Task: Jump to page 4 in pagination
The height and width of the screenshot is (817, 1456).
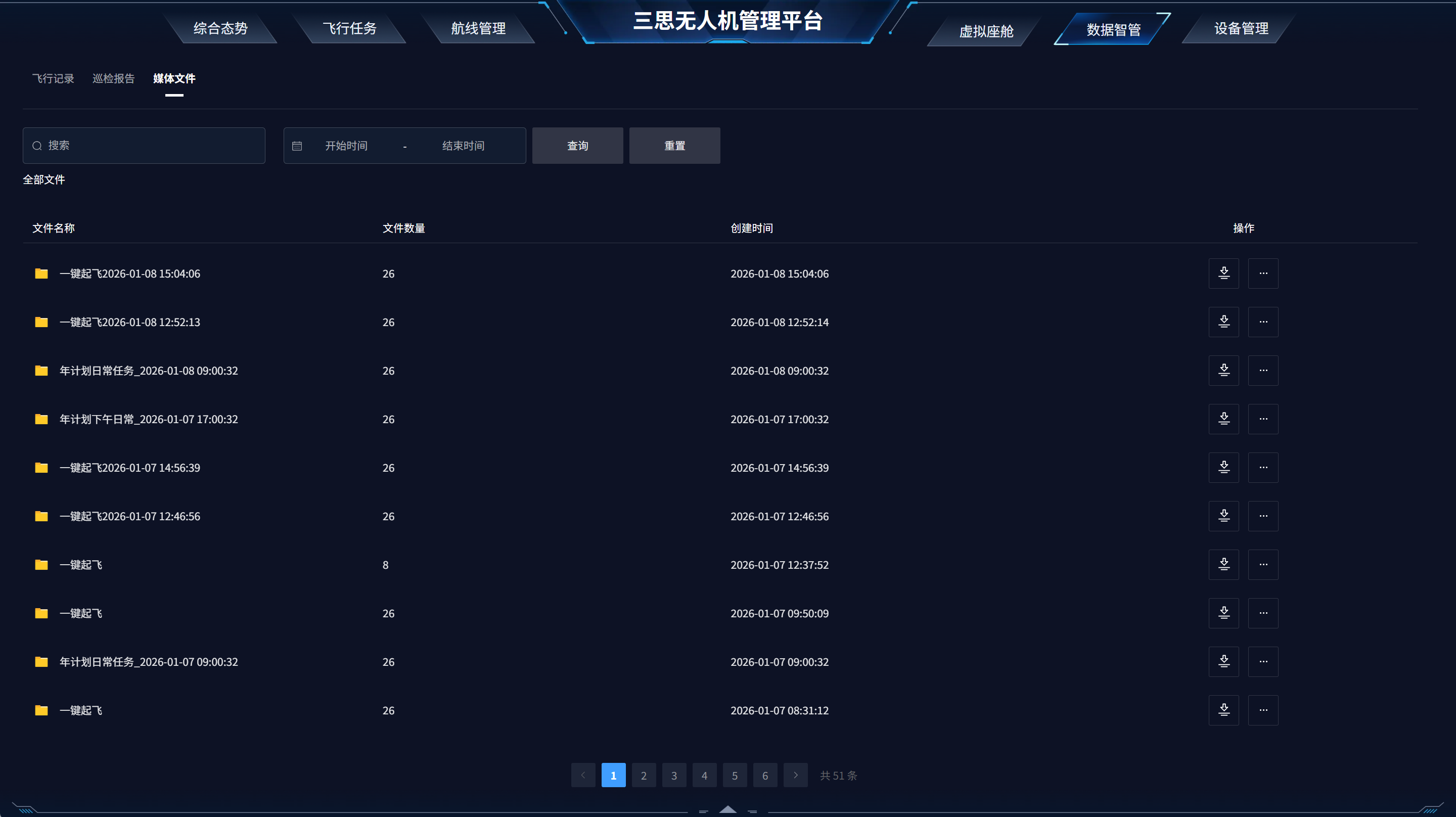Action: [x=704, y=775]
